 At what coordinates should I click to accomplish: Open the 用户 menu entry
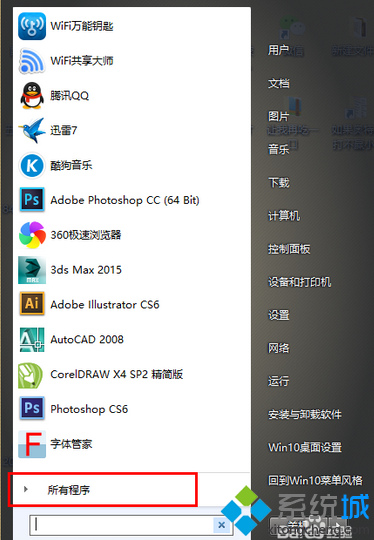pos(278,50)
